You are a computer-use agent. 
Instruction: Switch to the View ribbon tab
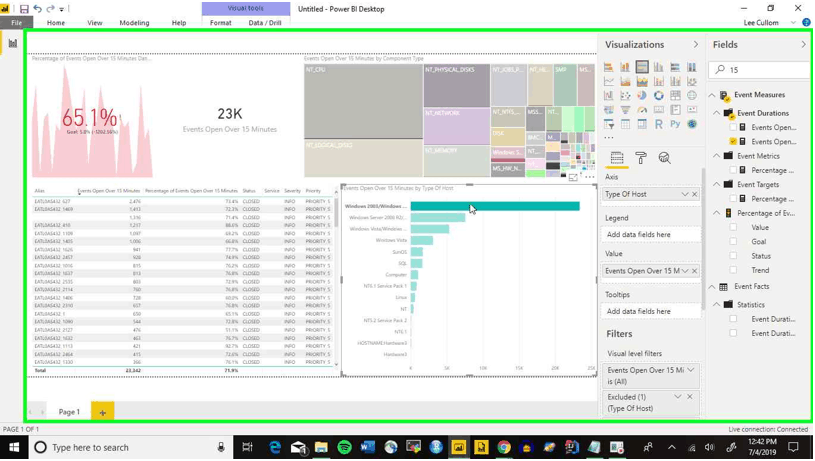(95, 23)
